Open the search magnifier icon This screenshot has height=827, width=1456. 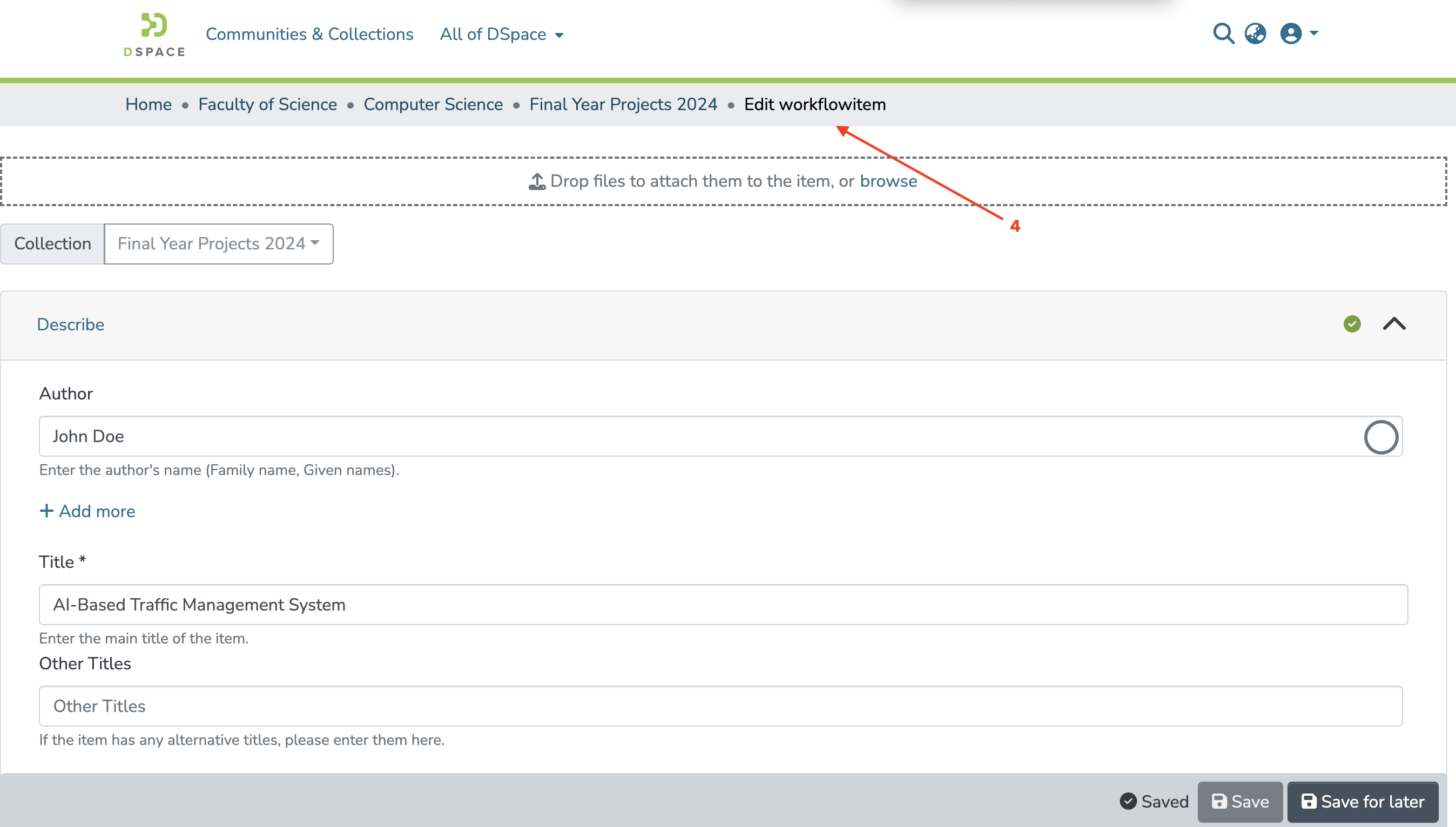[1223, 33]
